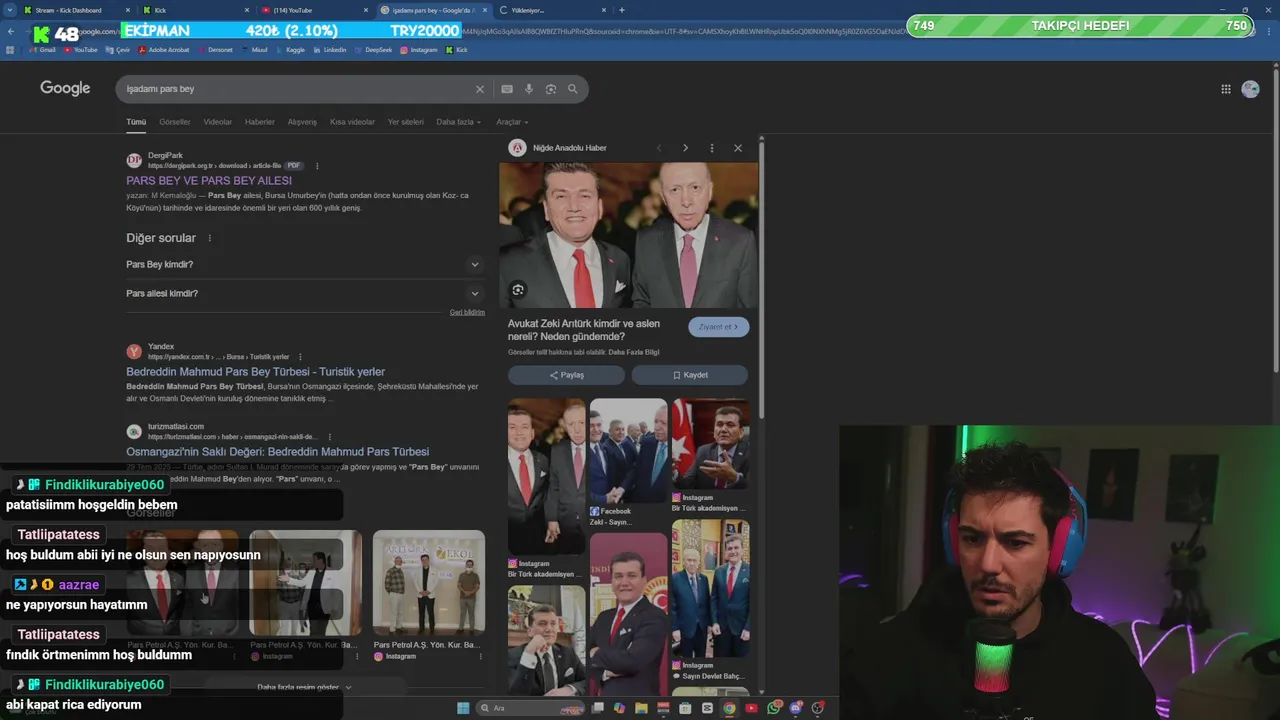This screenshot has height=720, width=1280.
Task: Switch to the Haberler tab
Action: [259, 122]
